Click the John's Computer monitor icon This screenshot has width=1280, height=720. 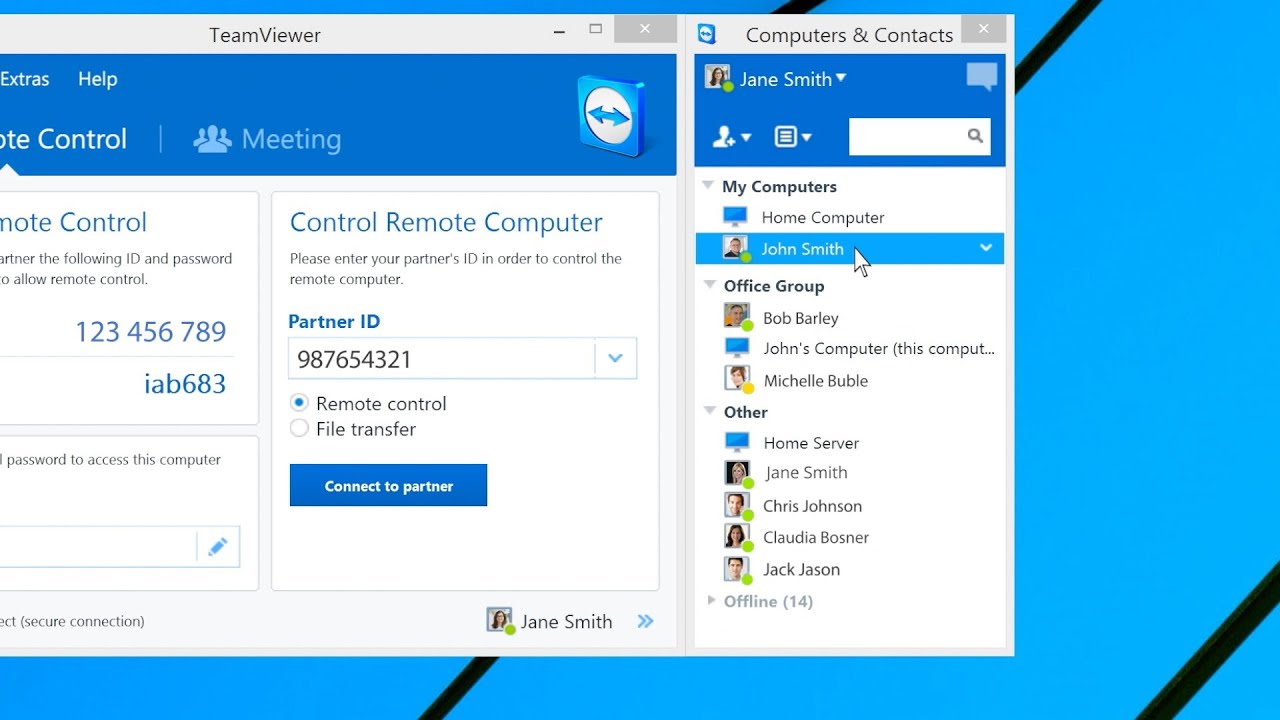coord(736,347)
